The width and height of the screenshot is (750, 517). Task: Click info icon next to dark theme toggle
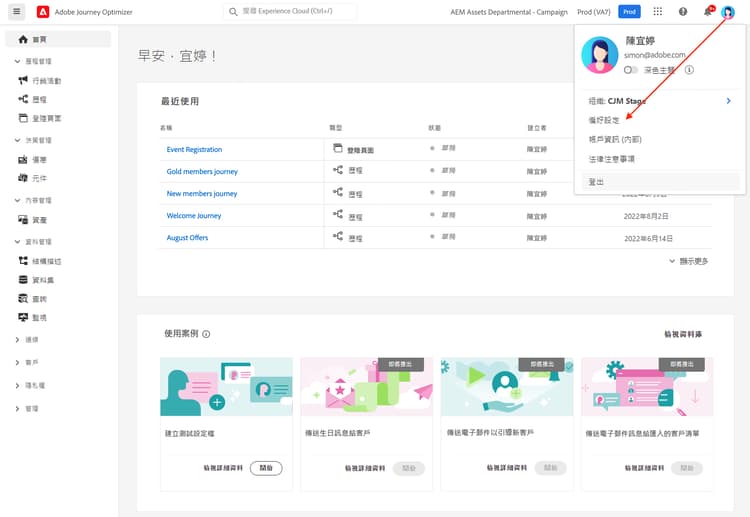[x=689, y=70]
